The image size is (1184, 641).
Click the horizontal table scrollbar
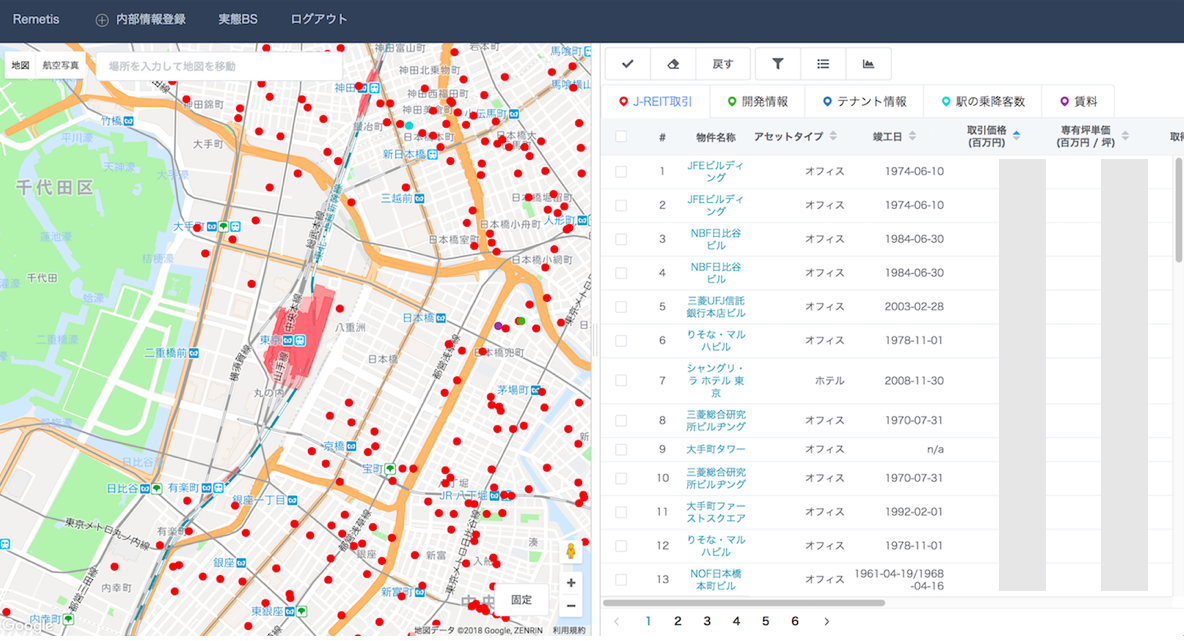744,603
